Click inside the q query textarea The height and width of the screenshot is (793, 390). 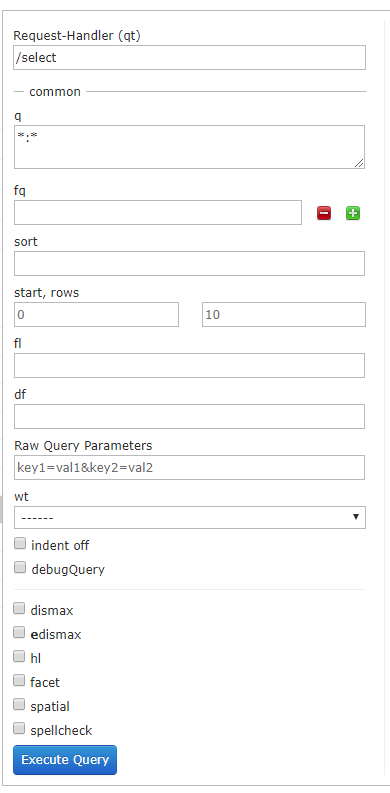[189, 147]
